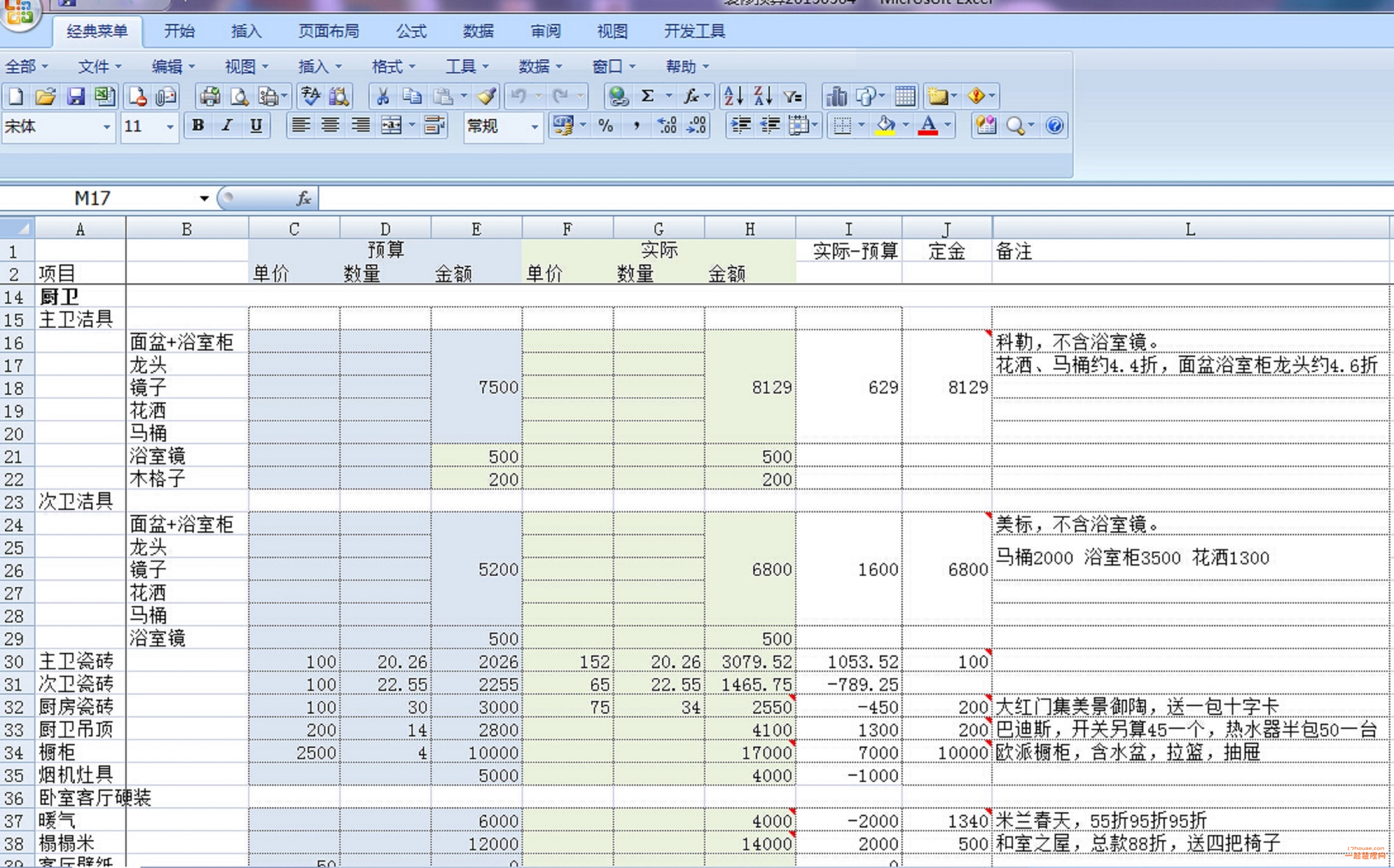Viewport: 1394px width, 868px height.
Task: Apply percent style with the % icon
Action: click(605, 126)
